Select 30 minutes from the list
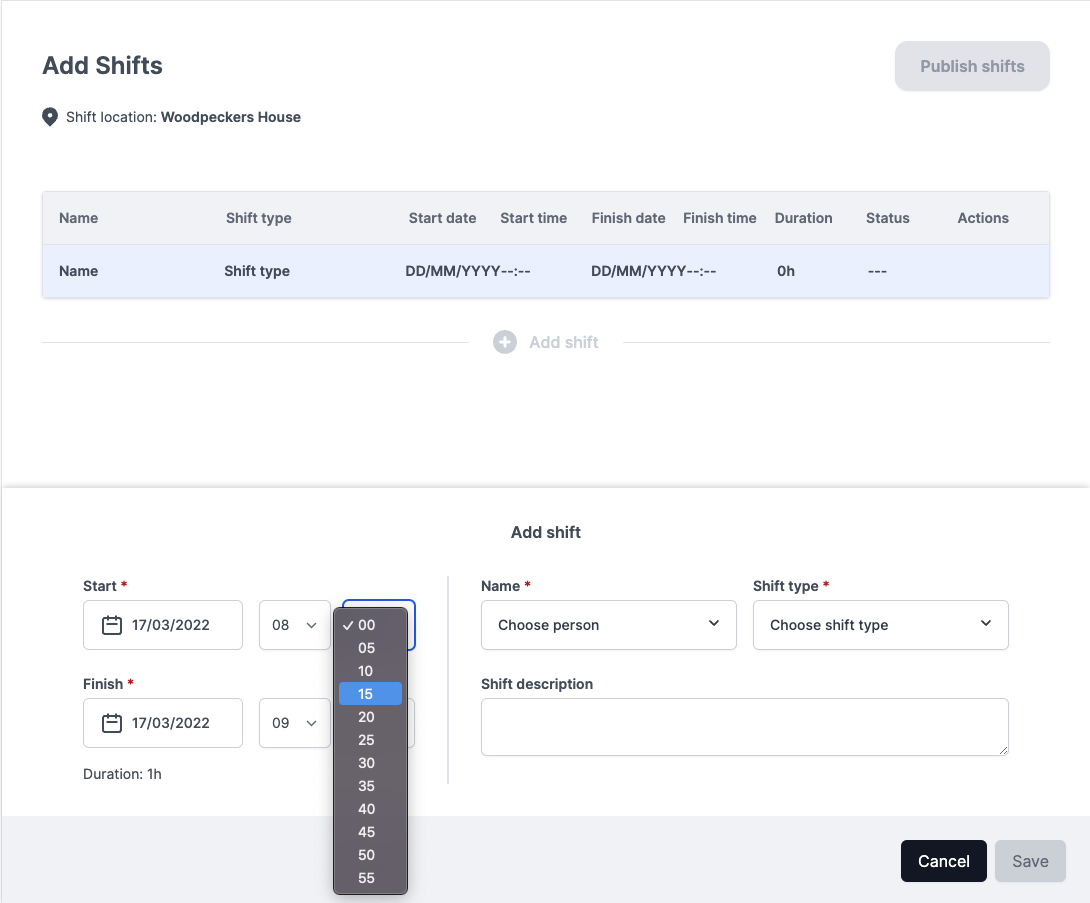 tap(369, 763)
